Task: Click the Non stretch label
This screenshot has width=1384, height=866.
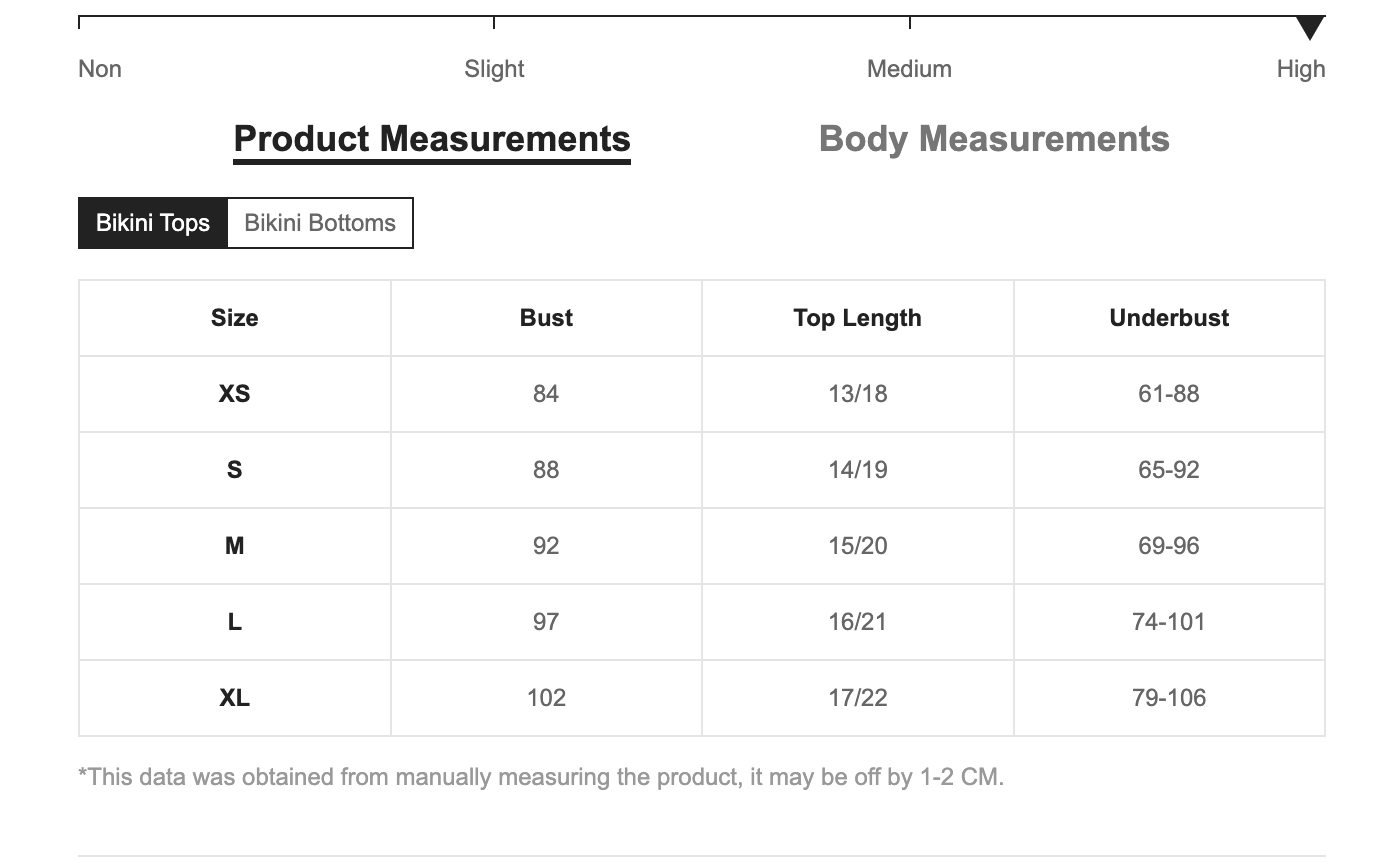Action: [x=100, y=69]
